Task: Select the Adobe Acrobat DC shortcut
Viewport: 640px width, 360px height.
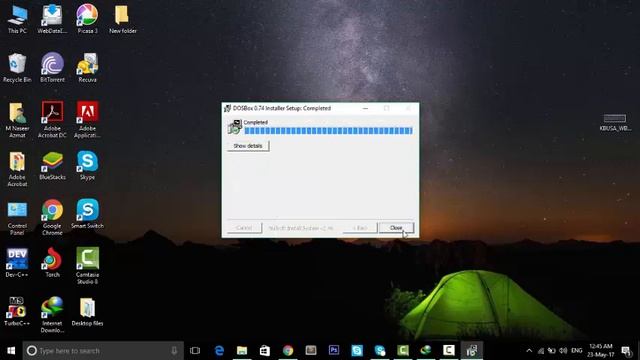Action: coord(52,120)
